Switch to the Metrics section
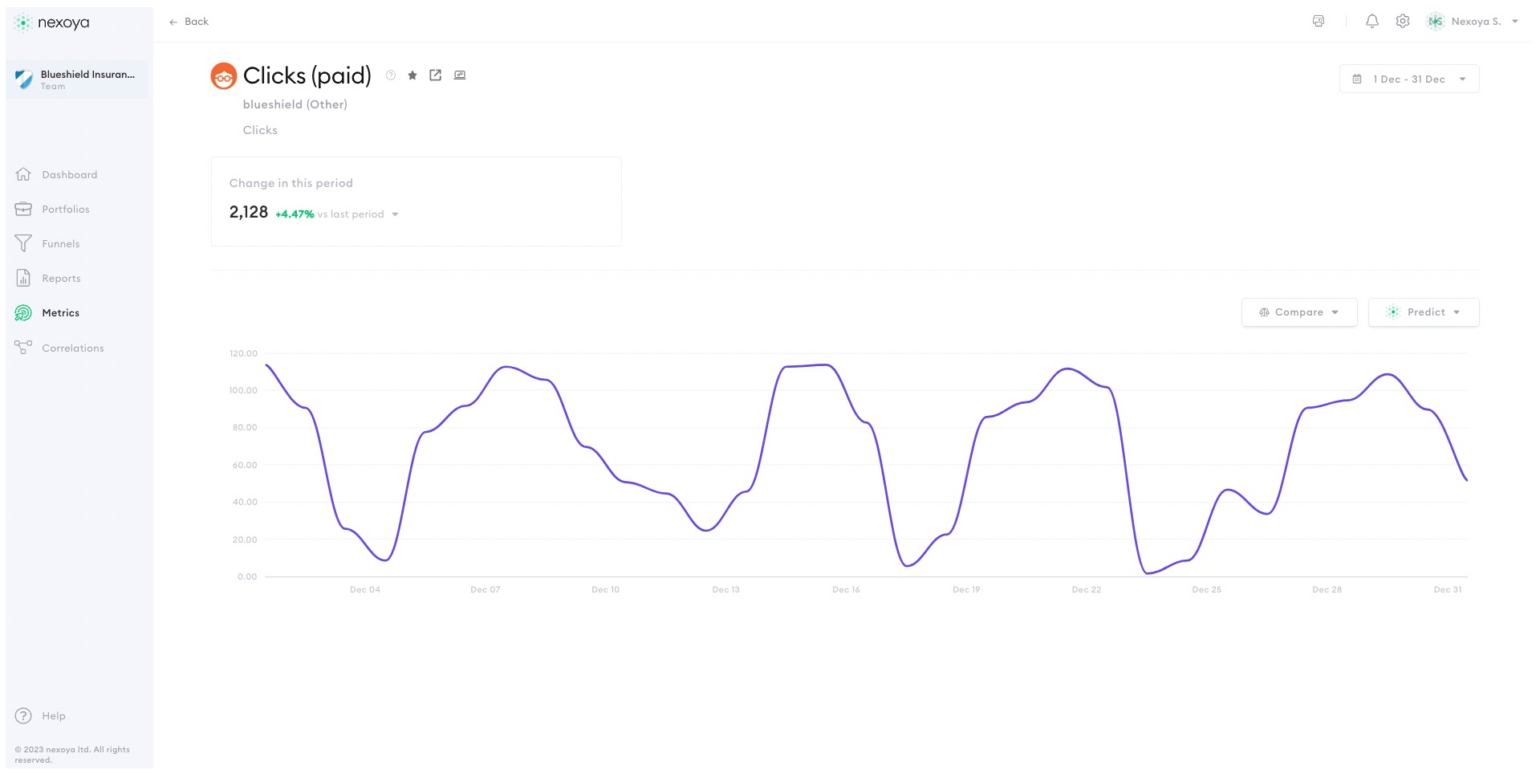This screenshot has height=778, width=1536. (58, 312)
